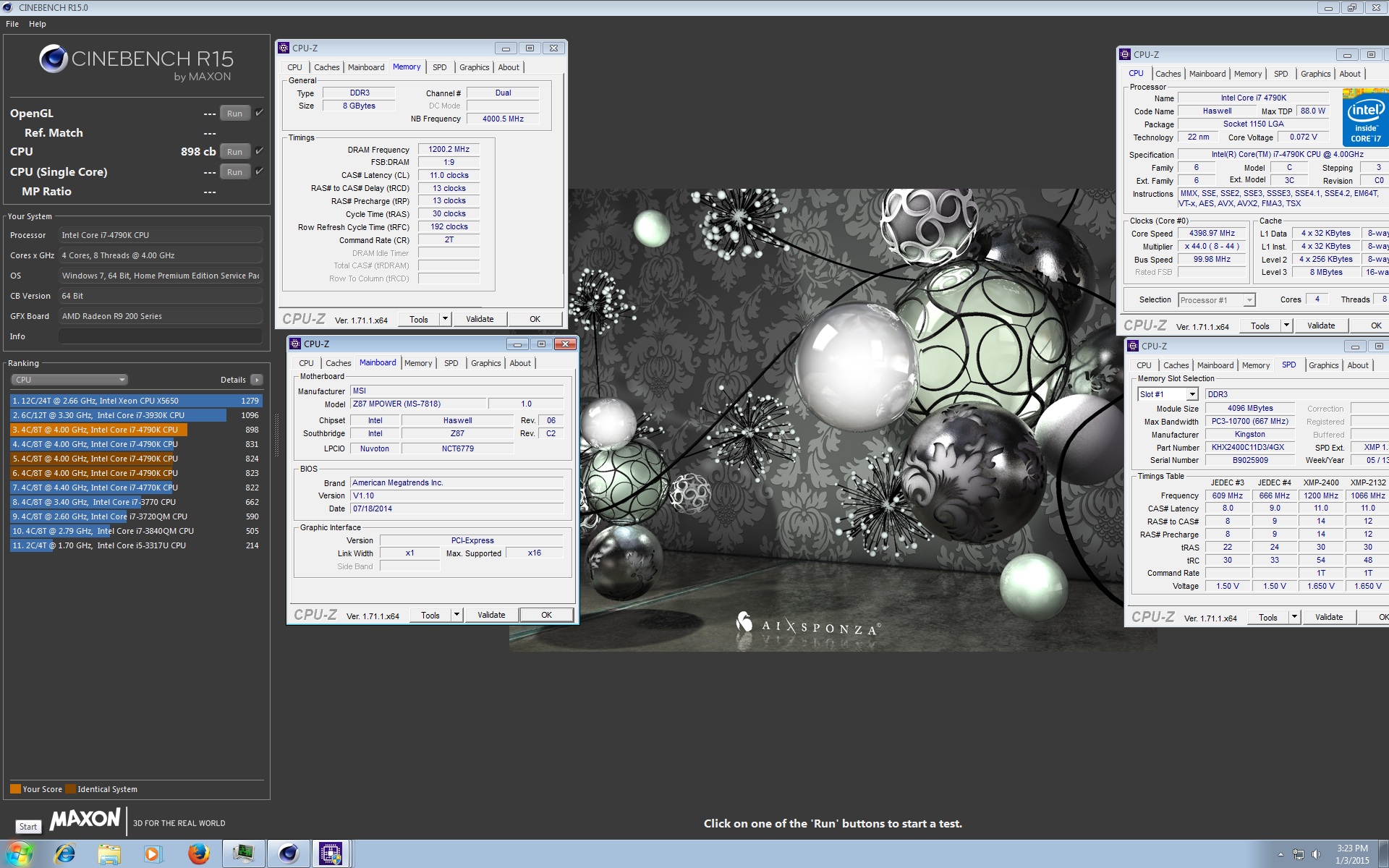Run the CPU benchmark
This screenshot has height=868, width=1389.
234,151
